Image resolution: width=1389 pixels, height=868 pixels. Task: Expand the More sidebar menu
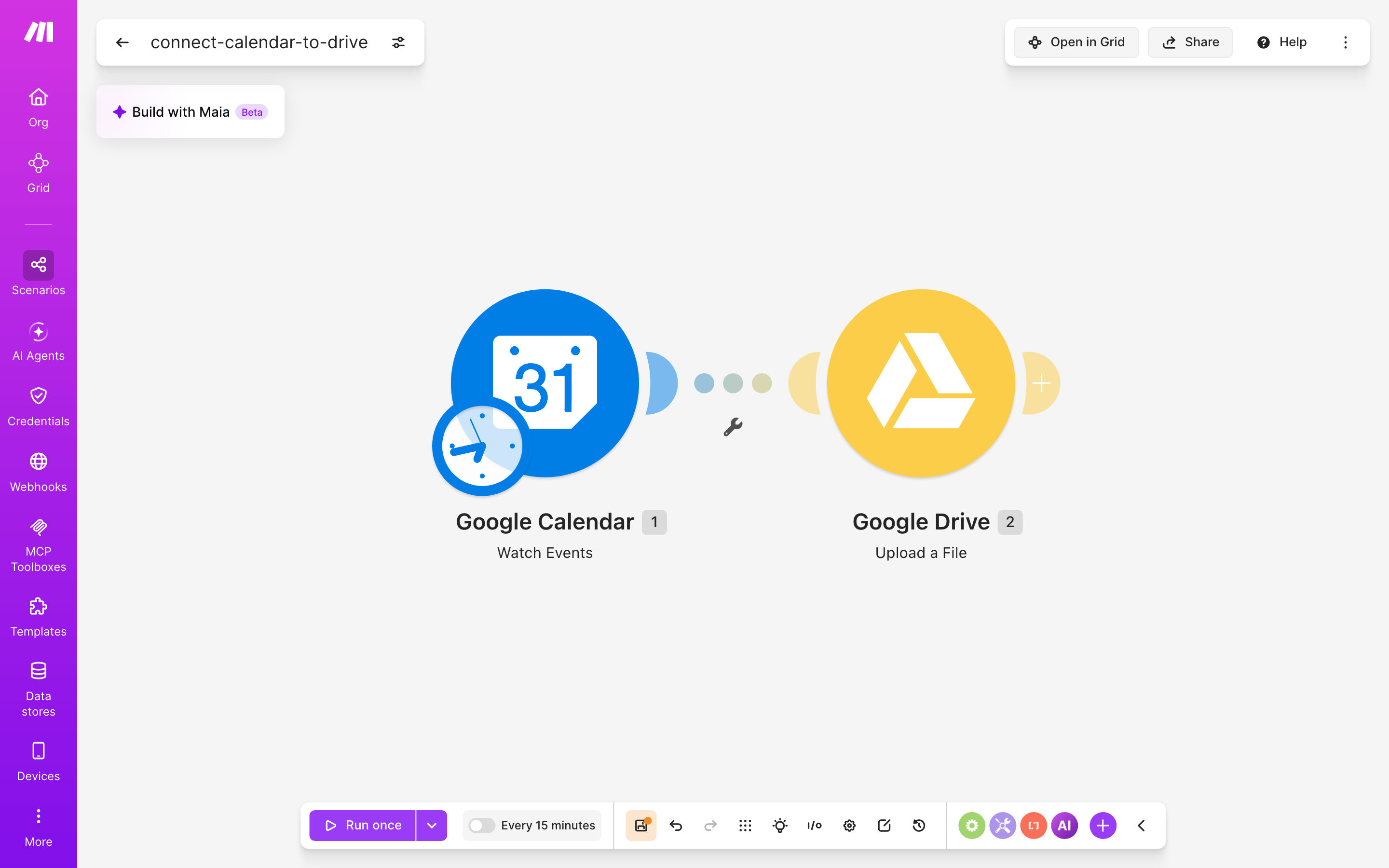click(39, 827)
